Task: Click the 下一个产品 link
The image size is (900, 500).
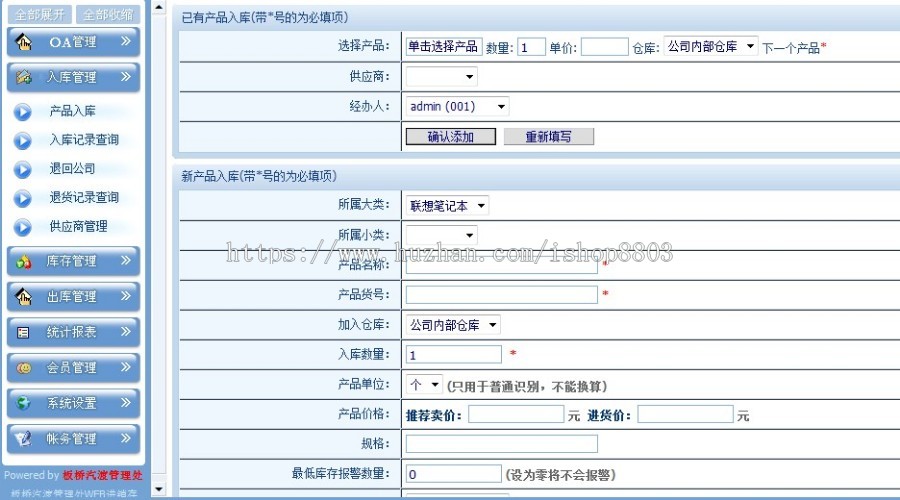Action: tap(791, 48)
